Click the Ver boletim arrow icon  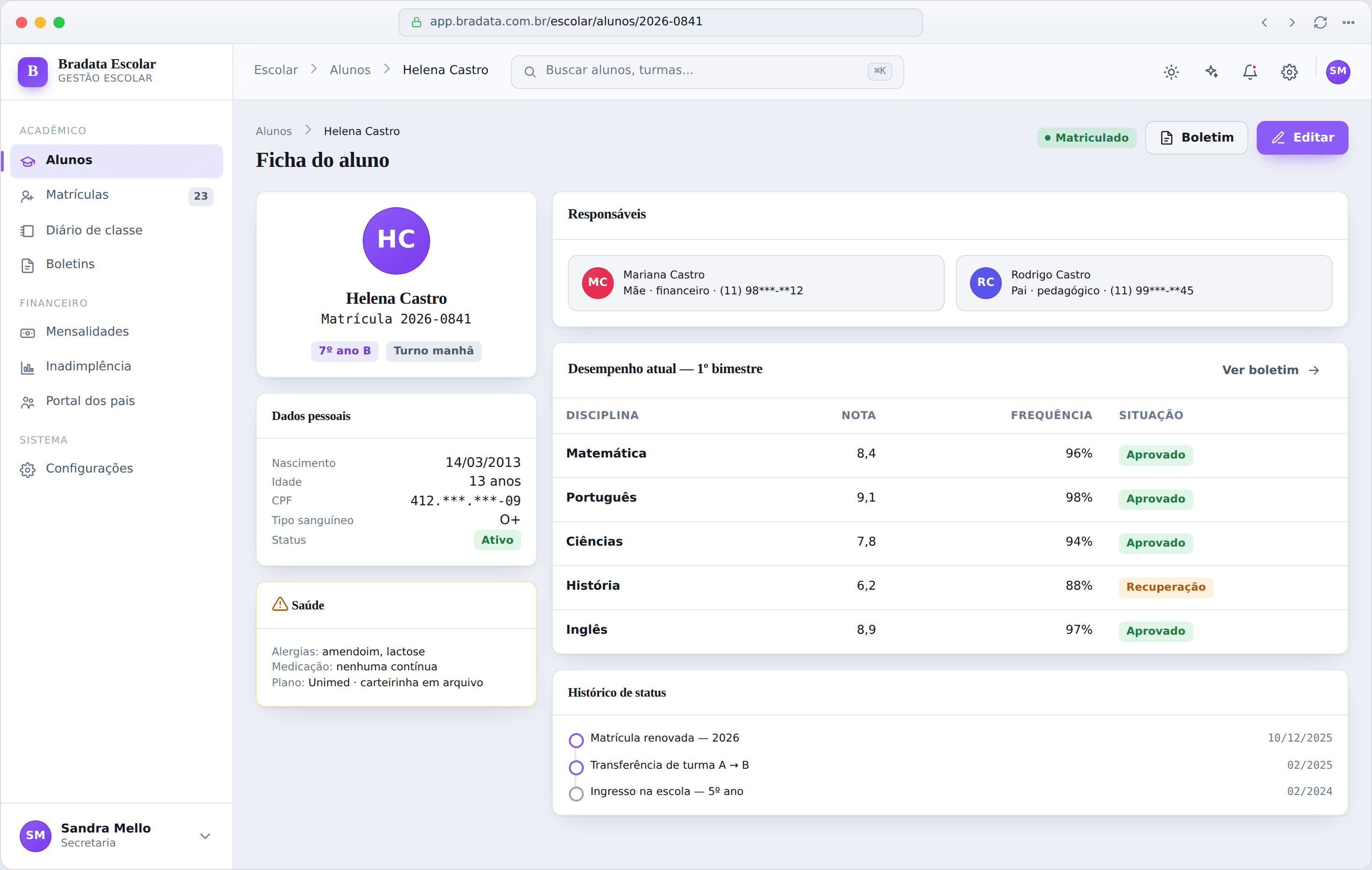1314,371
